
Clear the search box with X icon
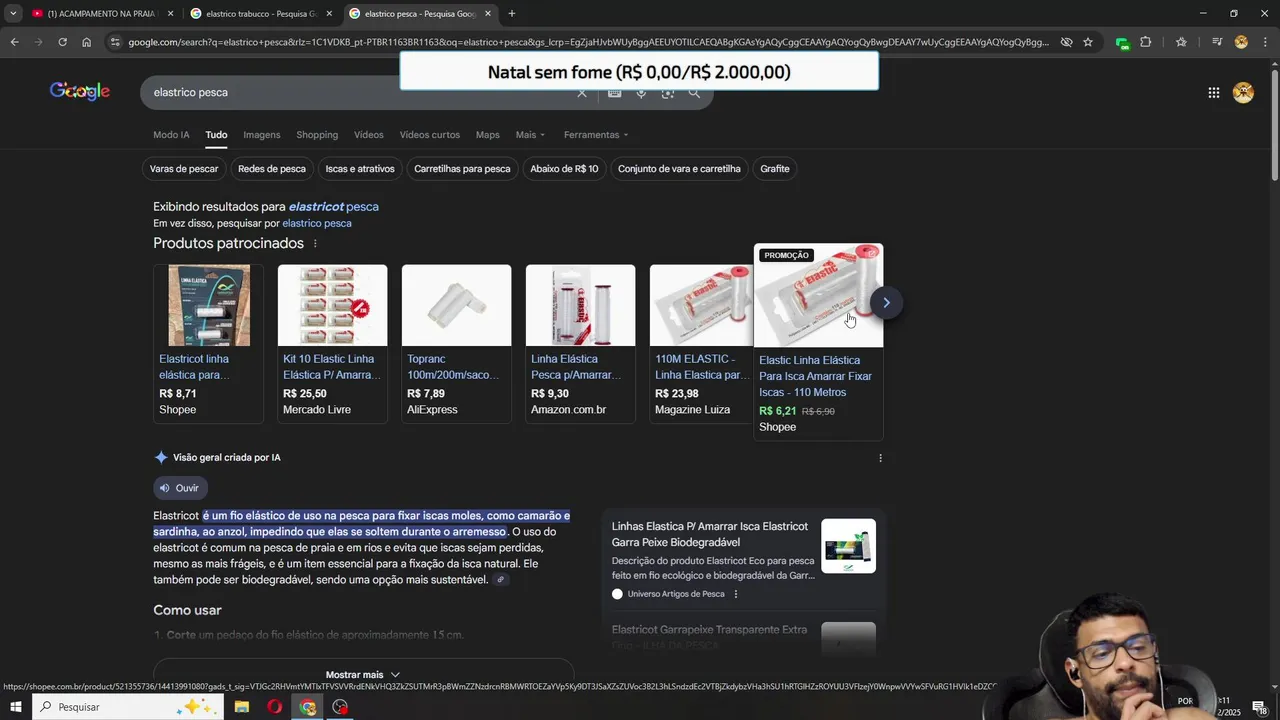point(582,93)
